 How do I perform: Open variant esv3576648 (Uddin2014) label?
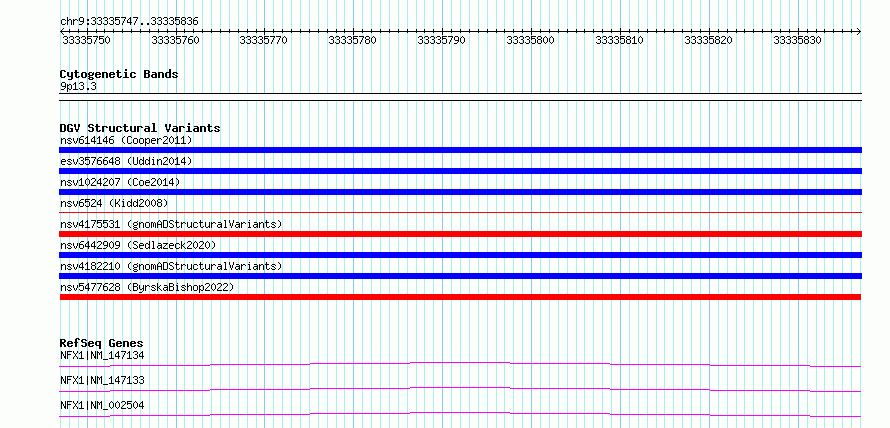126,161
